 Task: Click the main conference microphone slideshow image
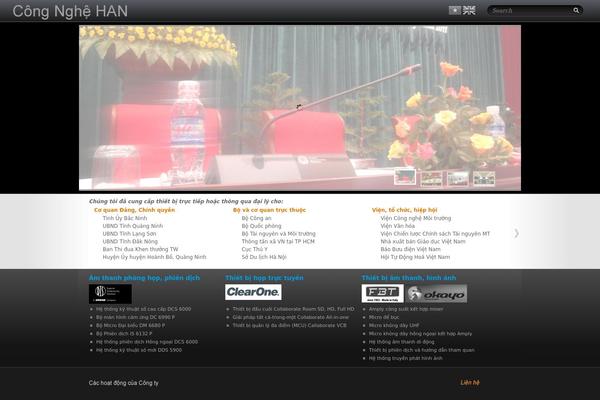[x=300, y=108]
